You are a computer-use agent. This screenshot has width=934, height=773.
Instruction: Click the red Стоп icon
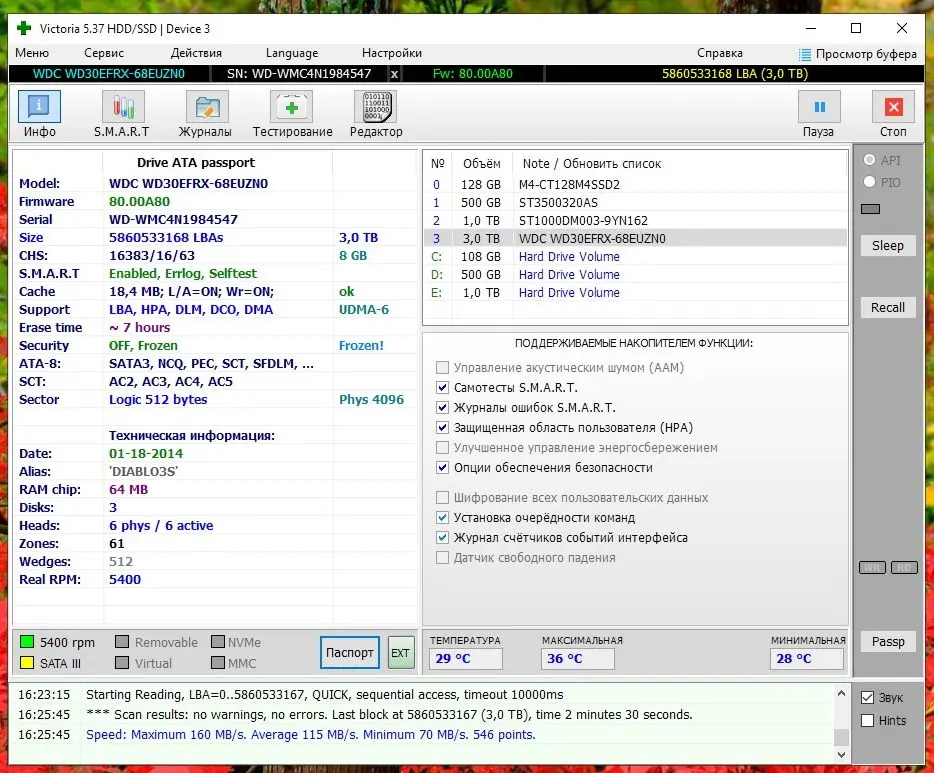pos(893,107)
